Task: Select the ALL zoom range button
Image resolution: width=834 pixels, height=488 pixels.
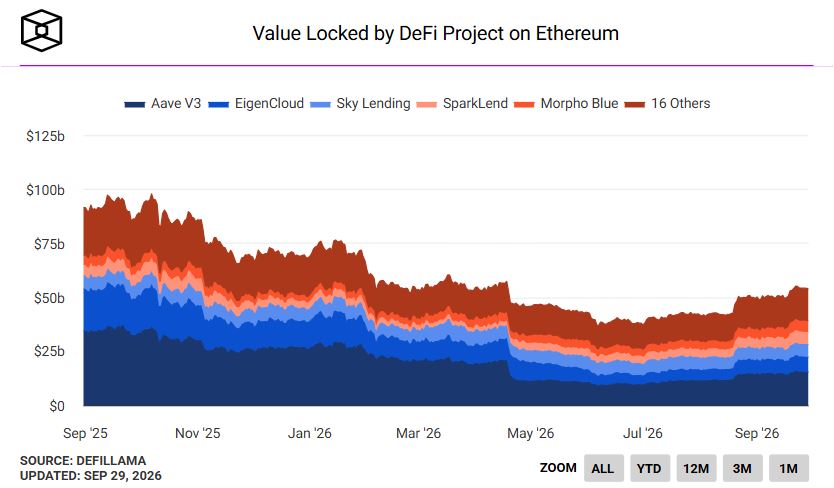Action: pyautogui.click(x=603, y=468)
